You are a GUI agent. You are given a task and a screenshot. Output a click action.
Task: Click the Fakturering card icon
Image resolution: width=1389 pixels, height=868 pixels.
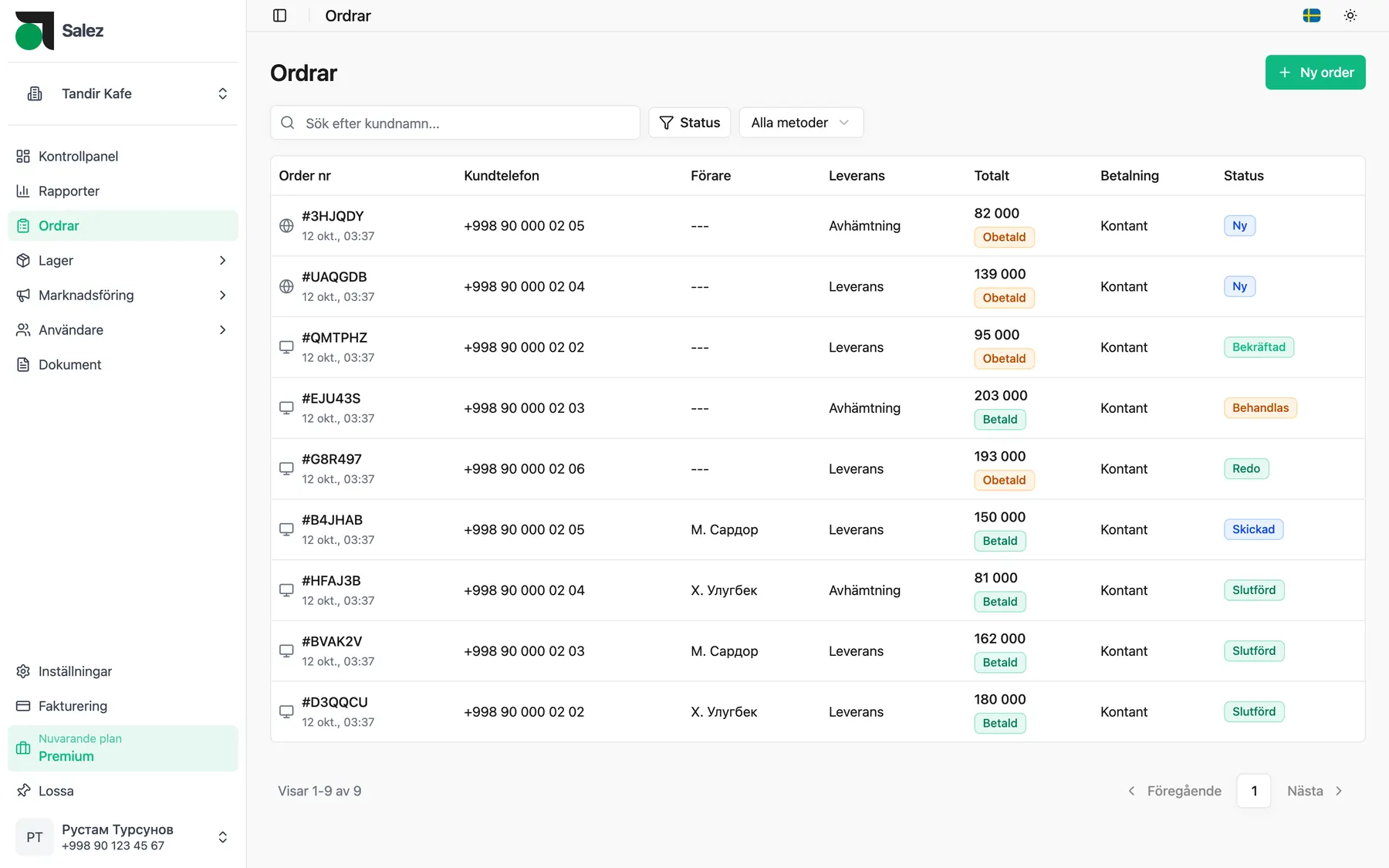coord(23,706)
